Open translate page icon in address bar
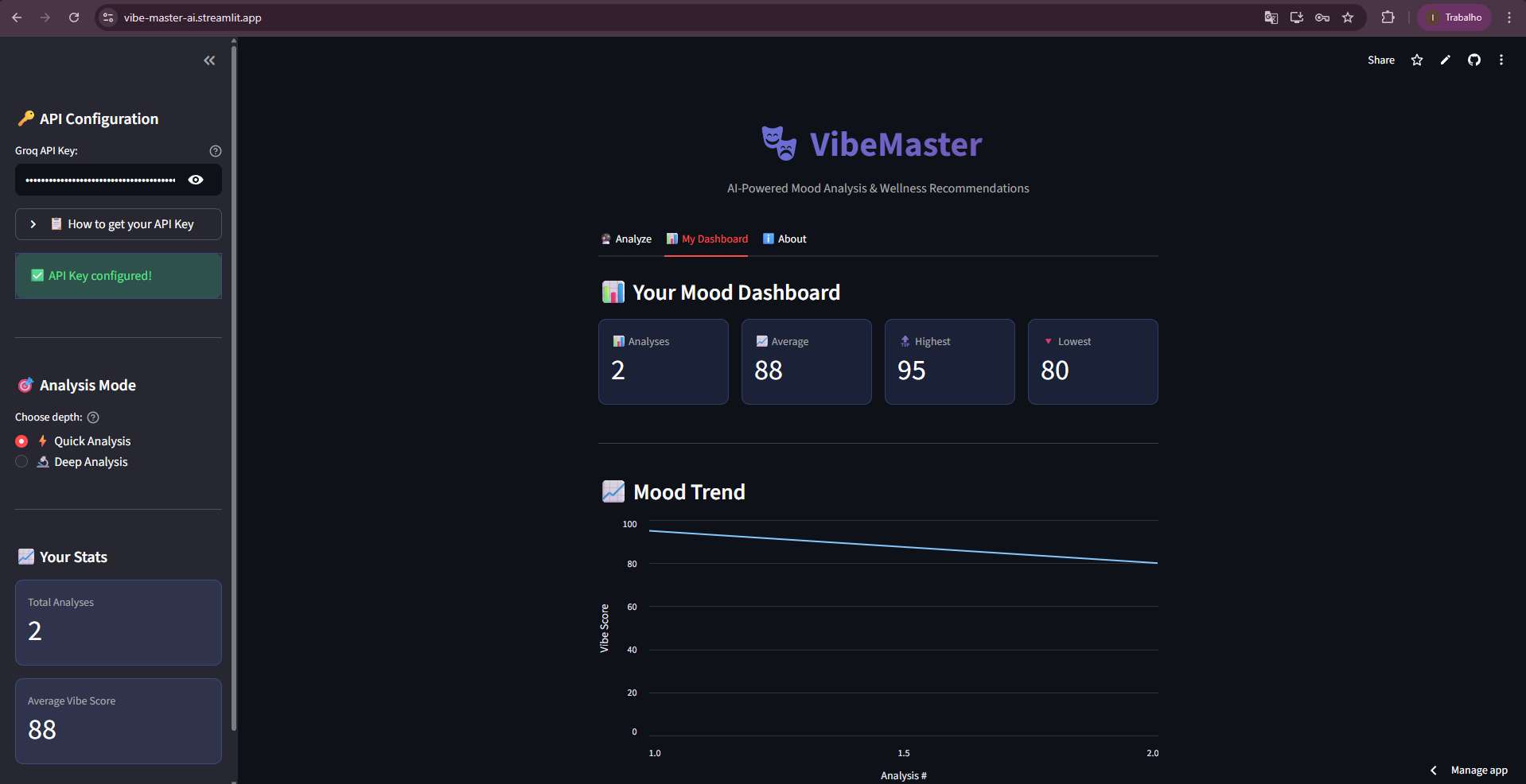Viewport: 1526px width, 784px height. [x=1271, y=17]
